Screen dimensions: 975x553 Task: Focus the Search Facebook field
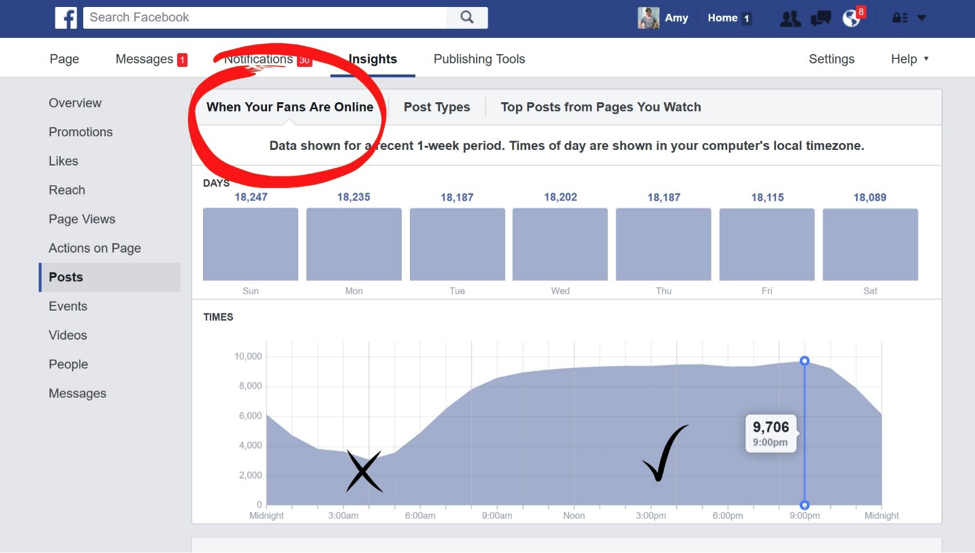pyautogui.click(x=265, y=17)
